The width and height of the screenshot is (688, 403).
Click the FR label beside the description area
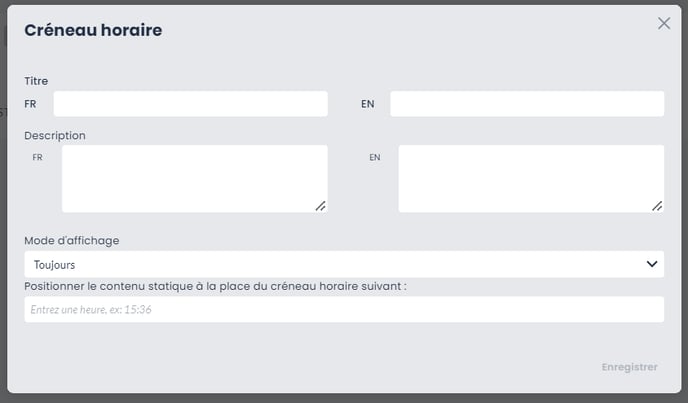click(38, 157)
